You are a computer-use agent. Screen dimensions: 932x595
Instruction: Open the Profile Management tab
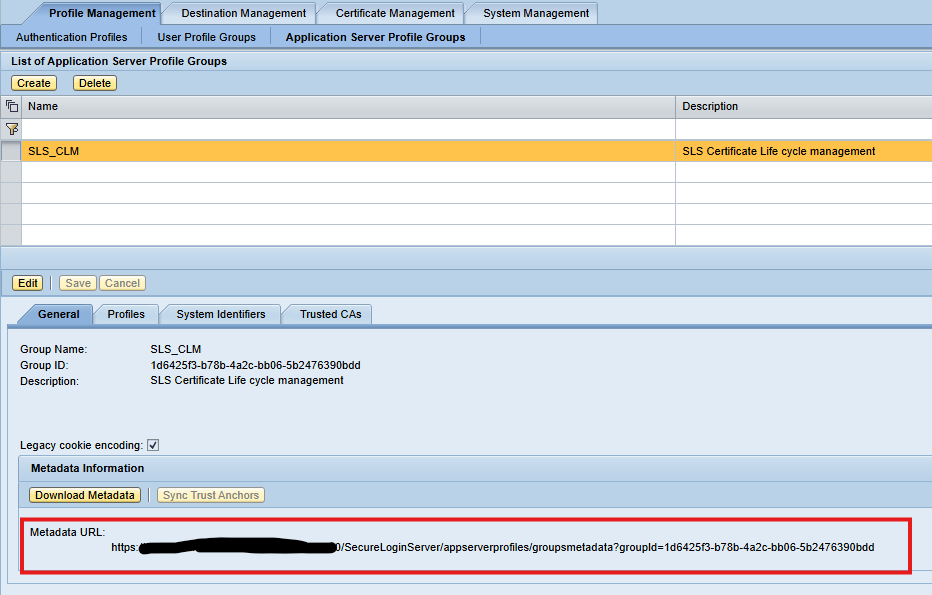click(x=102, y=13)
